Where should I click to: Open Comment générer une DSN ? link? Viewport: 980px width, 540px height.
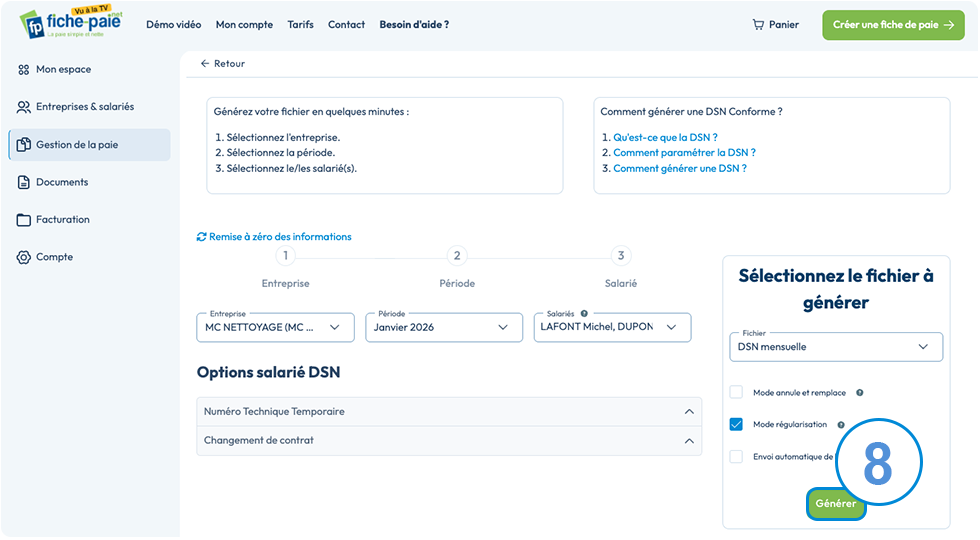(680, 168)
